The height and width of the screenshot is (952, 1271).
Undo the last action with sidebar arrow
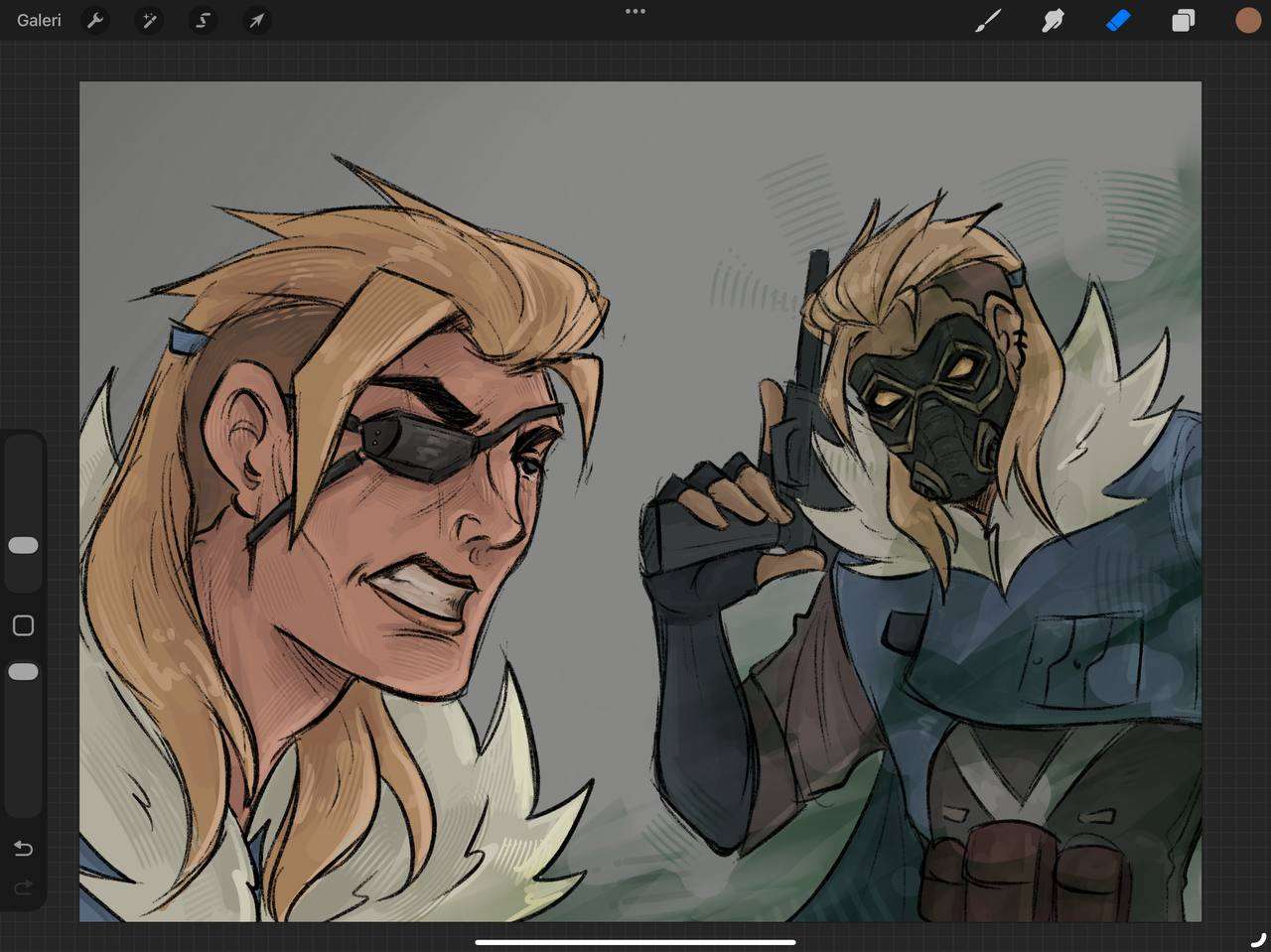pos(23,848)
